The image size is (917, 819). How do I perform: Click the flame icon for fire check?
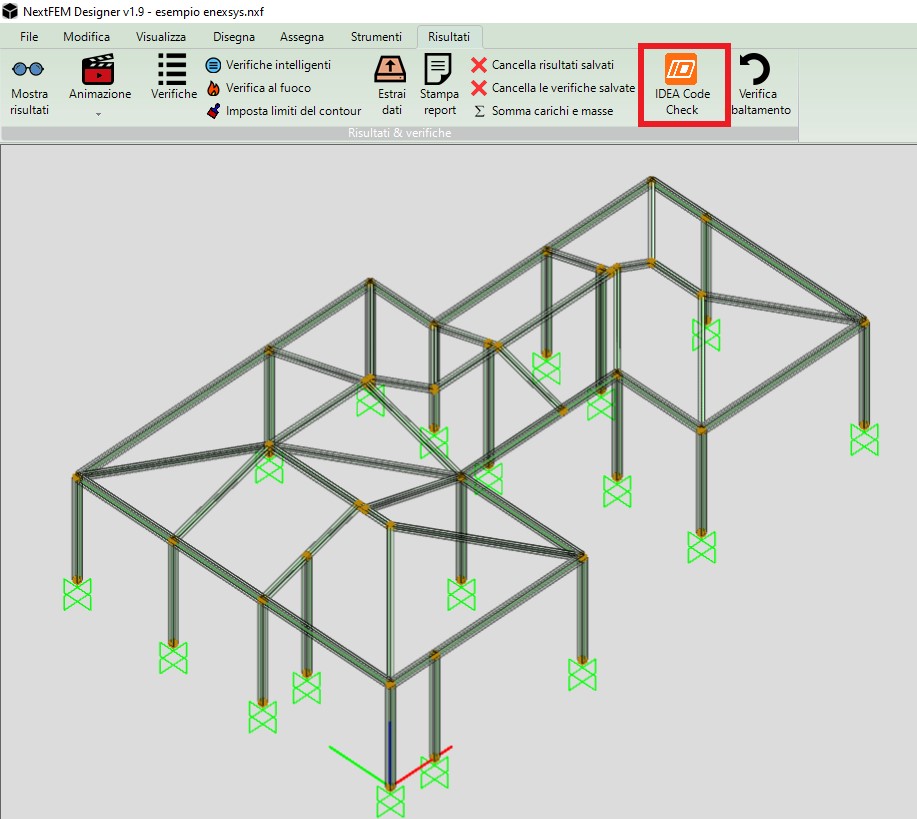click(x=213, y=88)
